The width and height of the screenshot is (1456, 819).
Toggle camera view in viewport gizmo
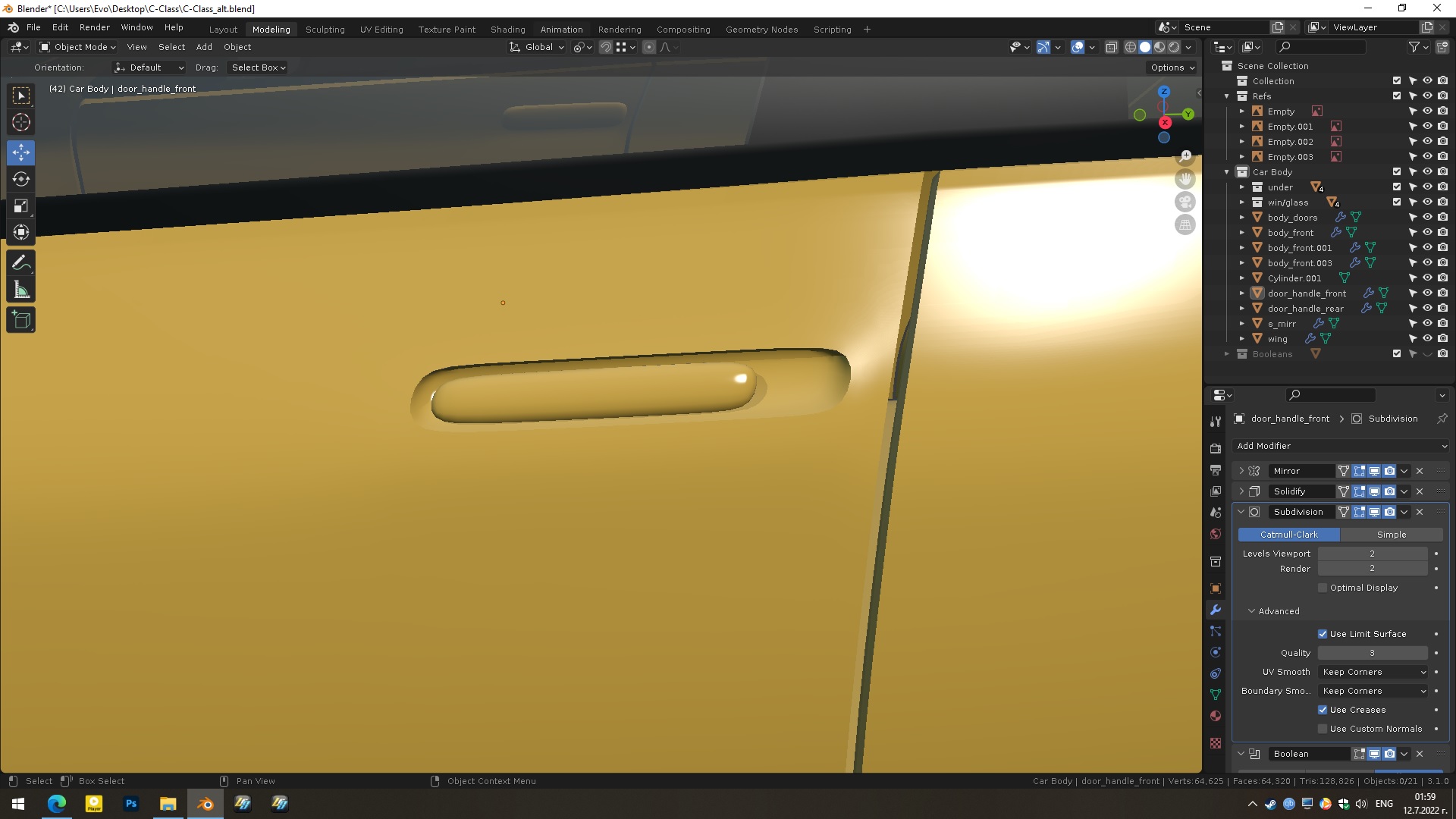(x=1185, y=202)
